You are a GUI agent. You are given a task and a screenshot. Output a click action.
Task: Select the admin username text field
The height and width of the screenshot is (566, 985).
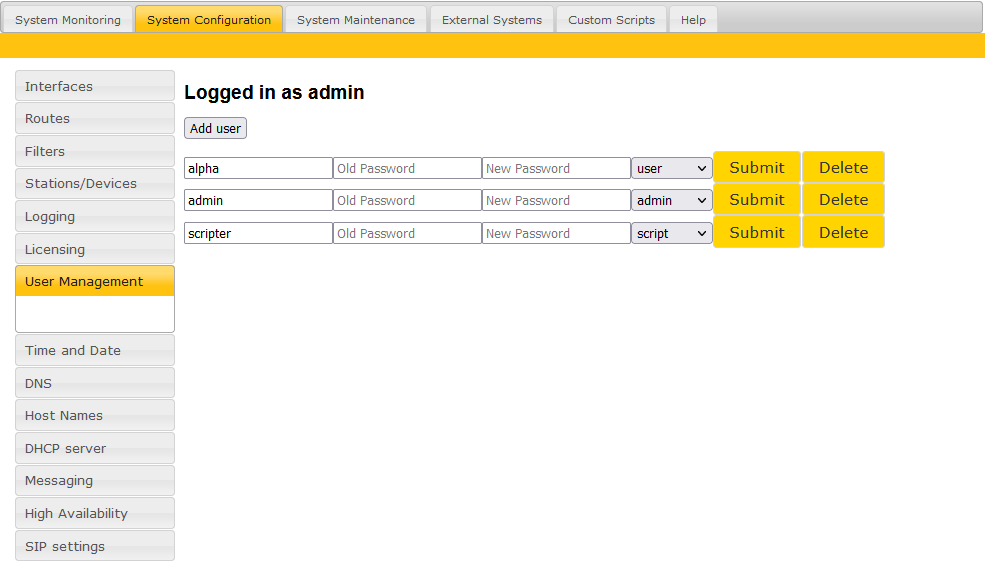pos(258,200)
